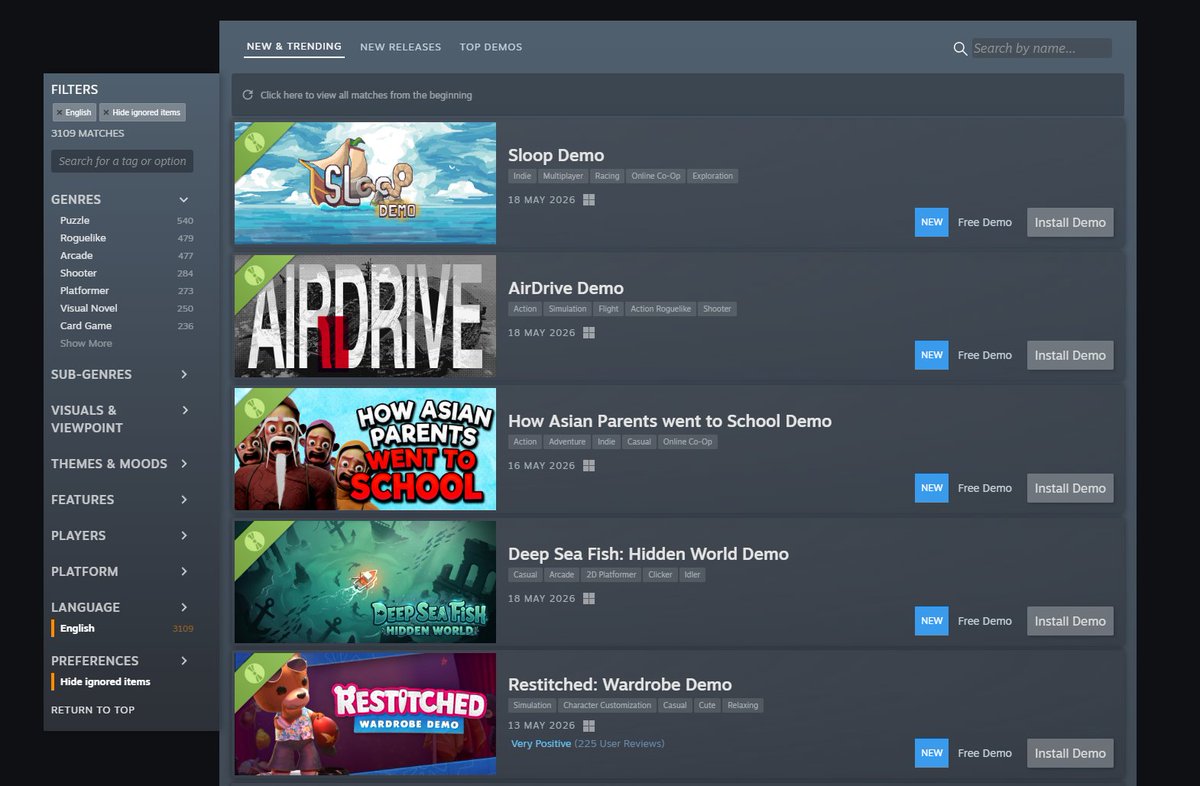Click the 2D Platformer tag on Deep Sea Fish
Image resolution: width=1200 pixels, height=786 pixels.
click(x=611, y=575)
